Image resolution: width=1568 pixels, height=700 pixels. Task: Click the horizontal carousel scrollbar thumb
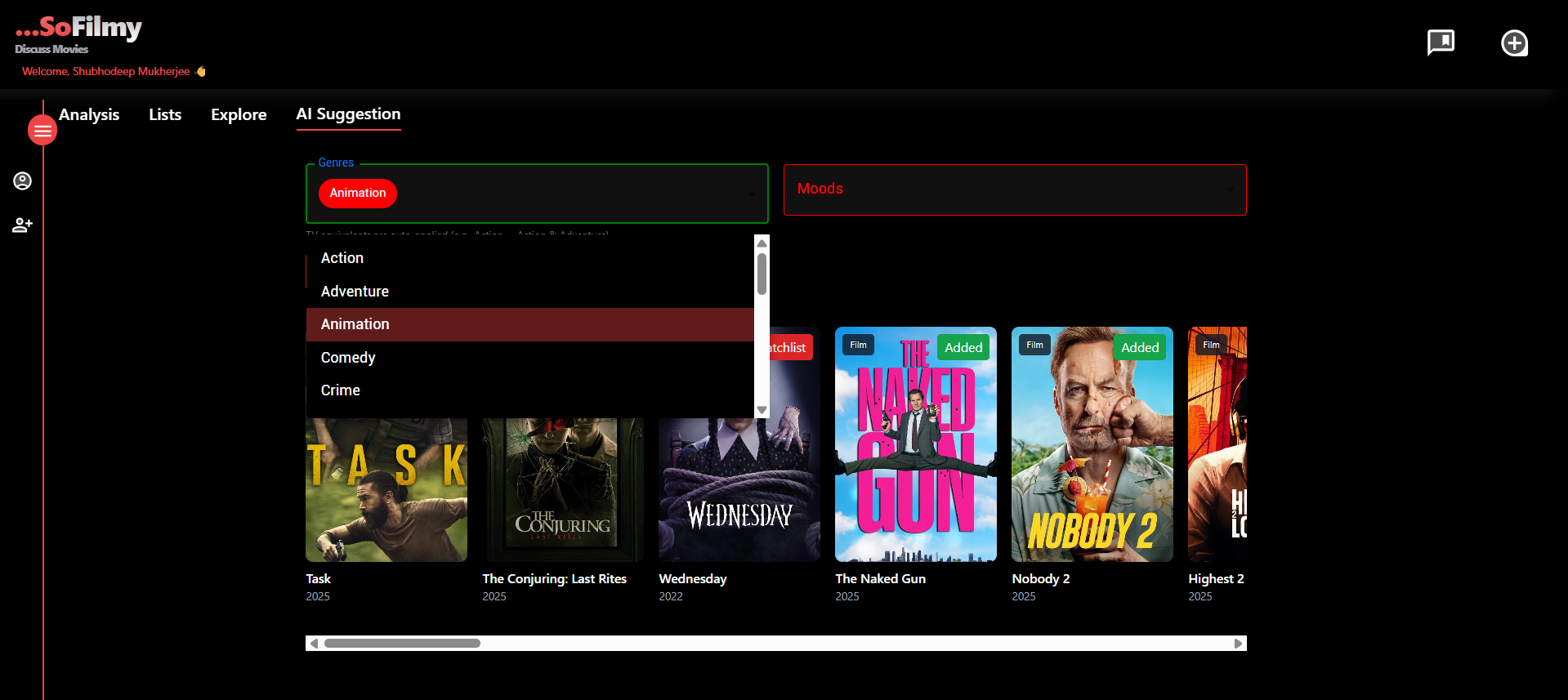click(x=402, y=644)
